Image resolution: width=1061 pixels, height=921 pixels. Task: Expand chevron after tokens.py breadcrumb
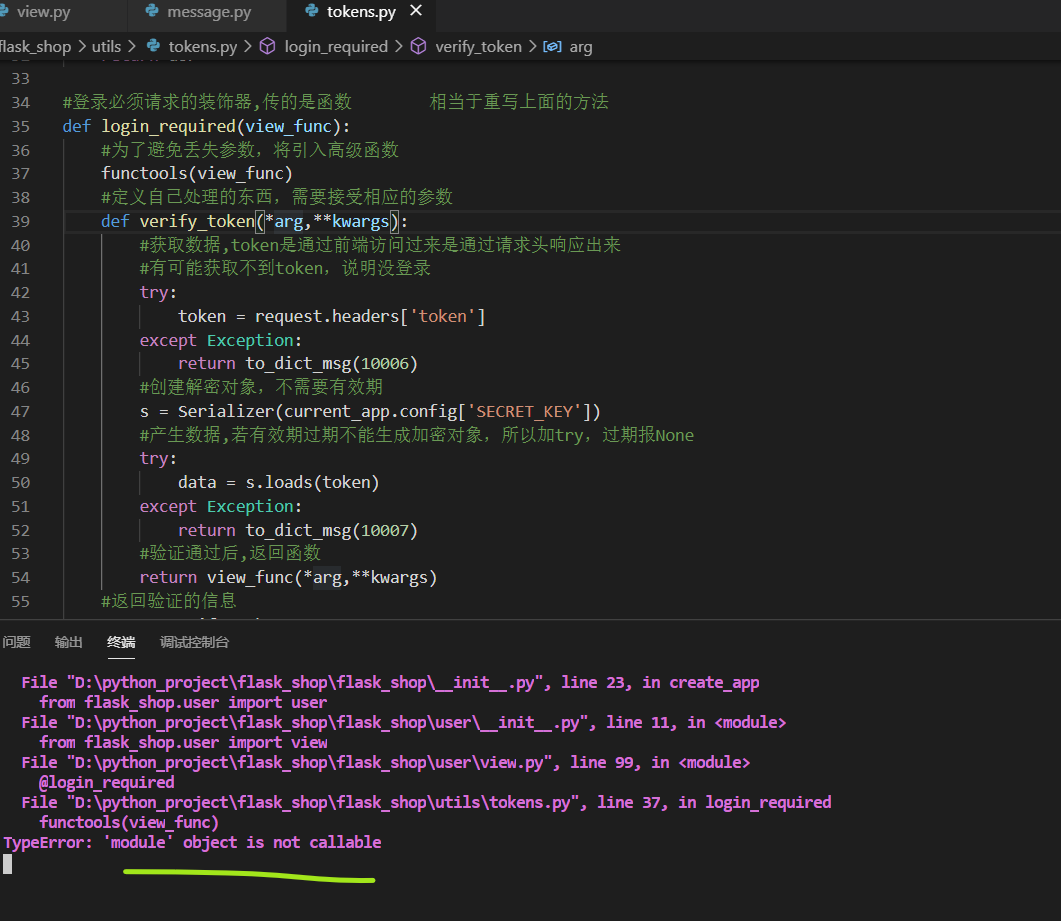tap(248, 46)
